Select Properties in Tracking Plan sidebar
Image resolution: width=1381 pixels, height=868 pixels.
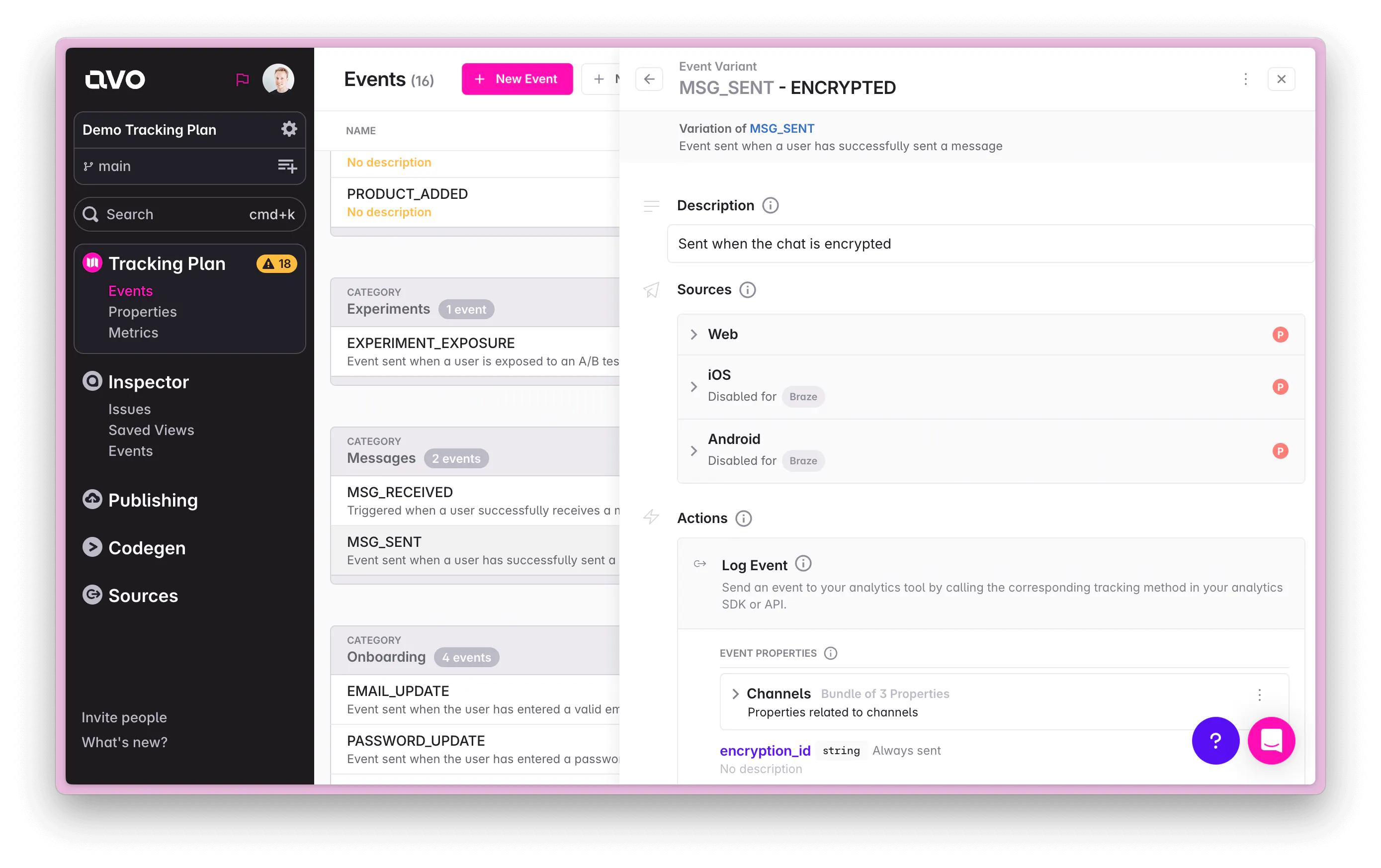click(x=142, y=310)
